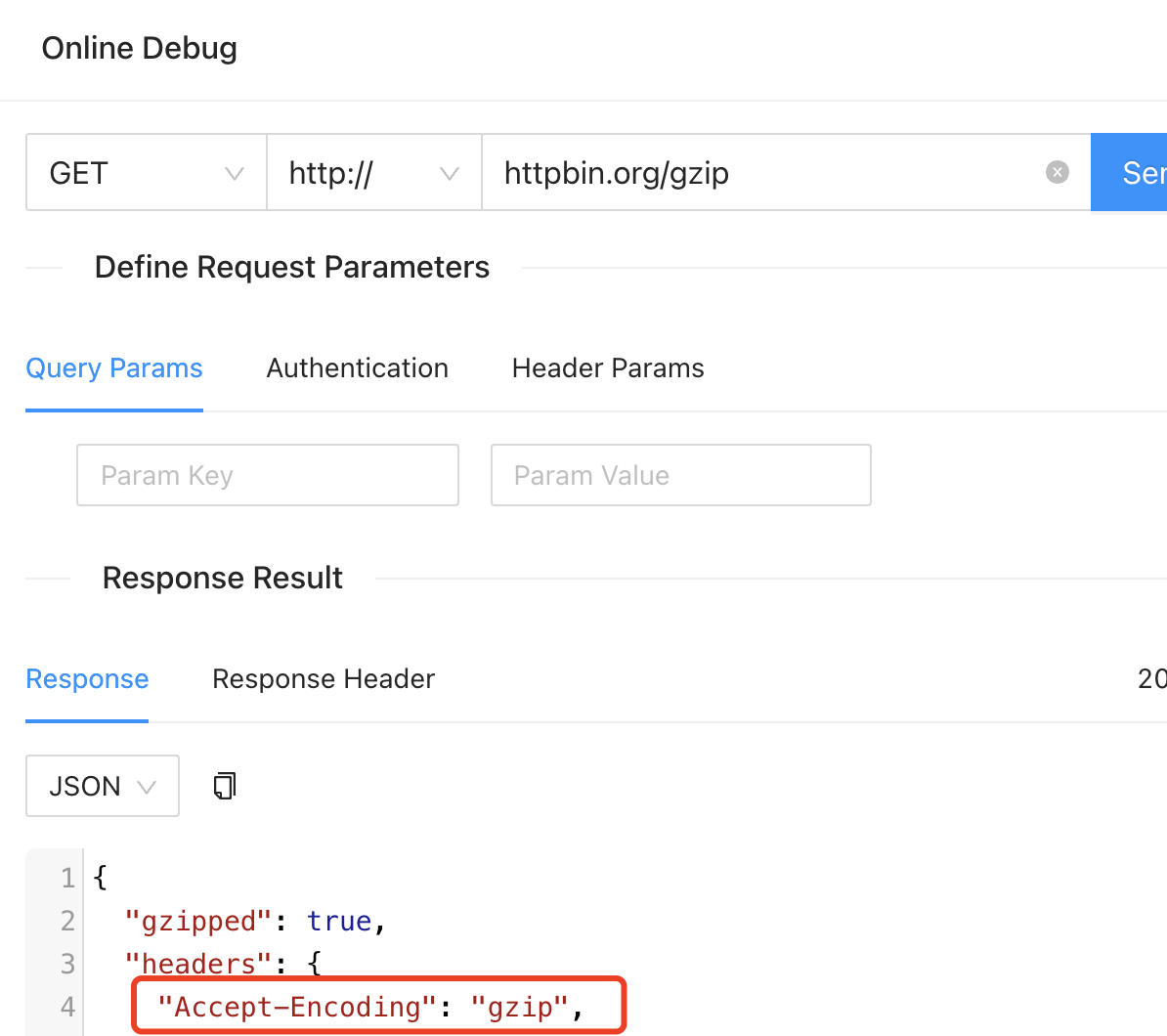This screenshot has width=1167, height=1036.
Task: Click the blue Send button
Action: [1129, 173]
